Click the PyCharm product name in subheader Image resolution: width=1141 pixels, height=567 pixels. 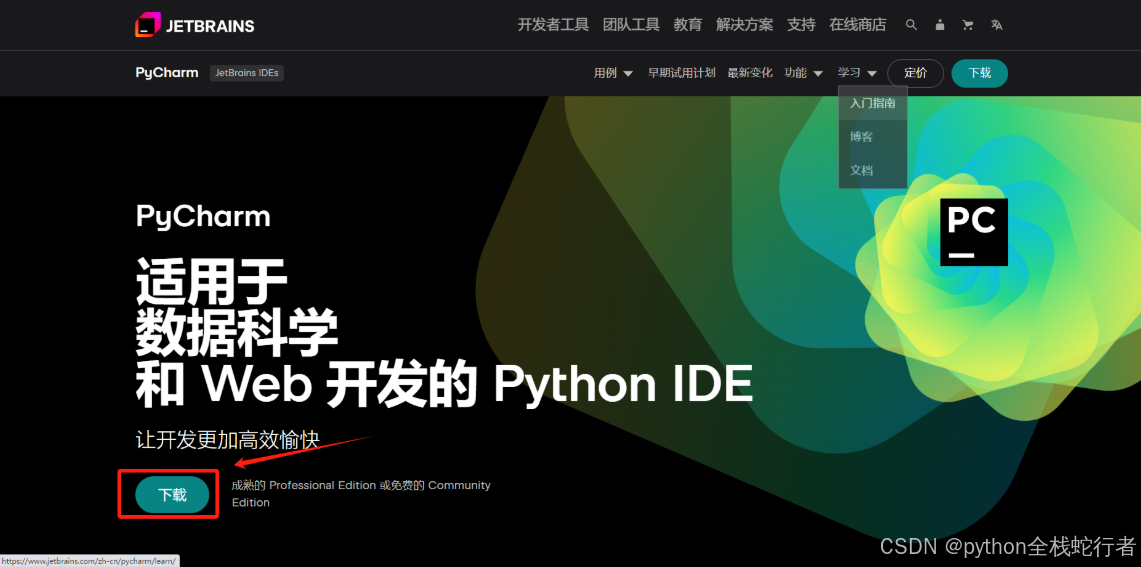coord(167,73)
